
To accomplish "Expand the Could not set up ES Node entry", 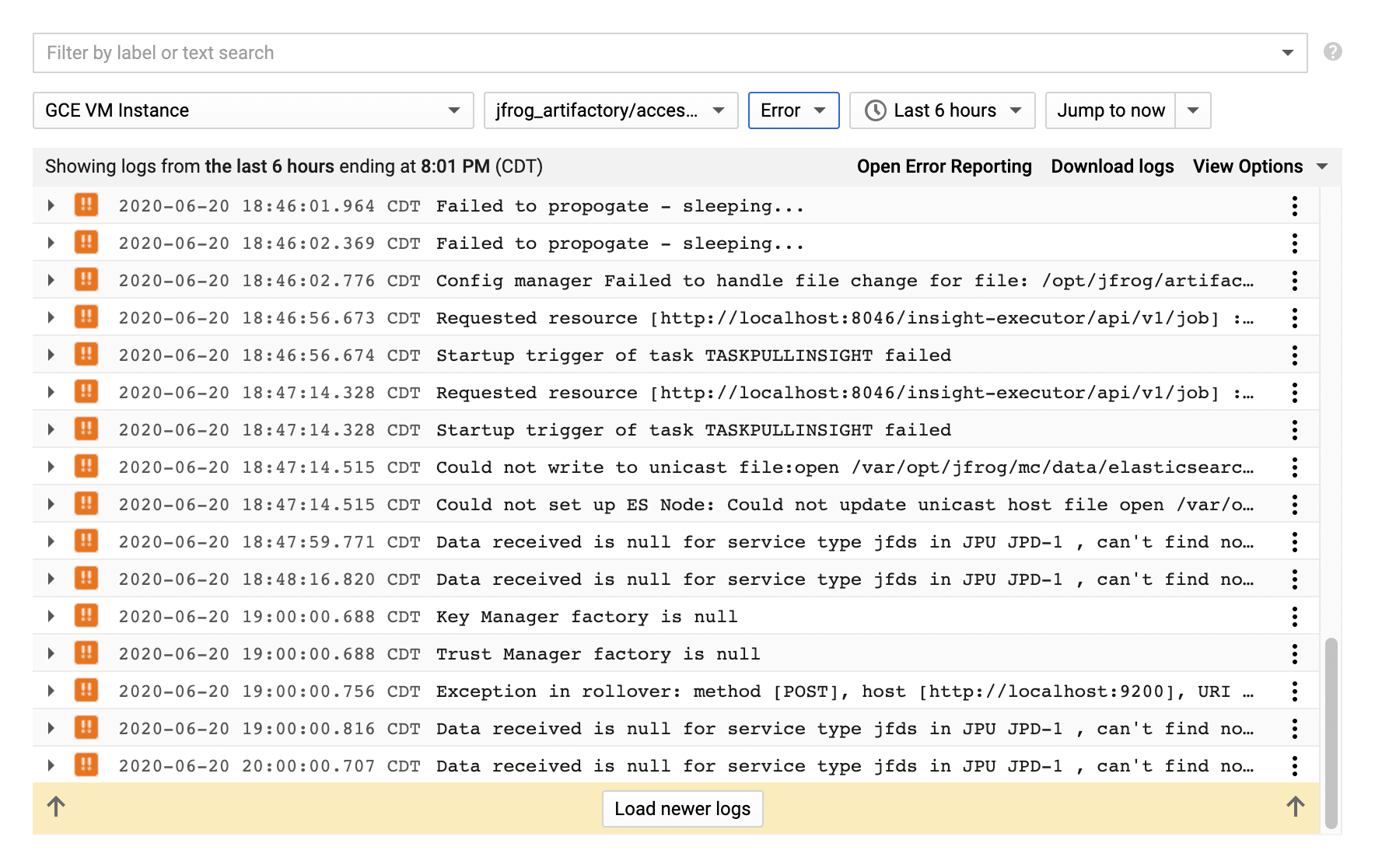I will pyautogui.click(x=51, y=504).
